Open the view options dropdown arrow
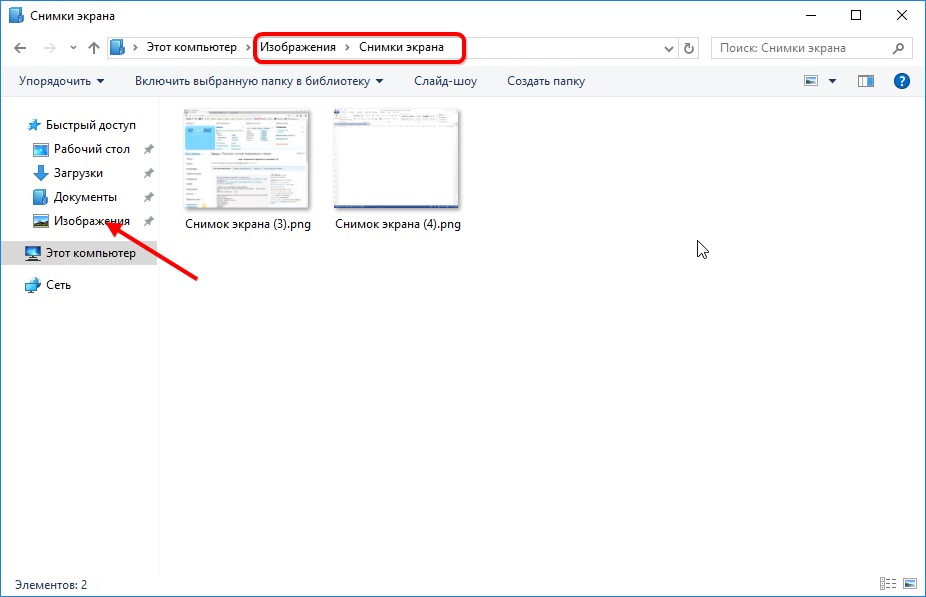 coord(832,81)
